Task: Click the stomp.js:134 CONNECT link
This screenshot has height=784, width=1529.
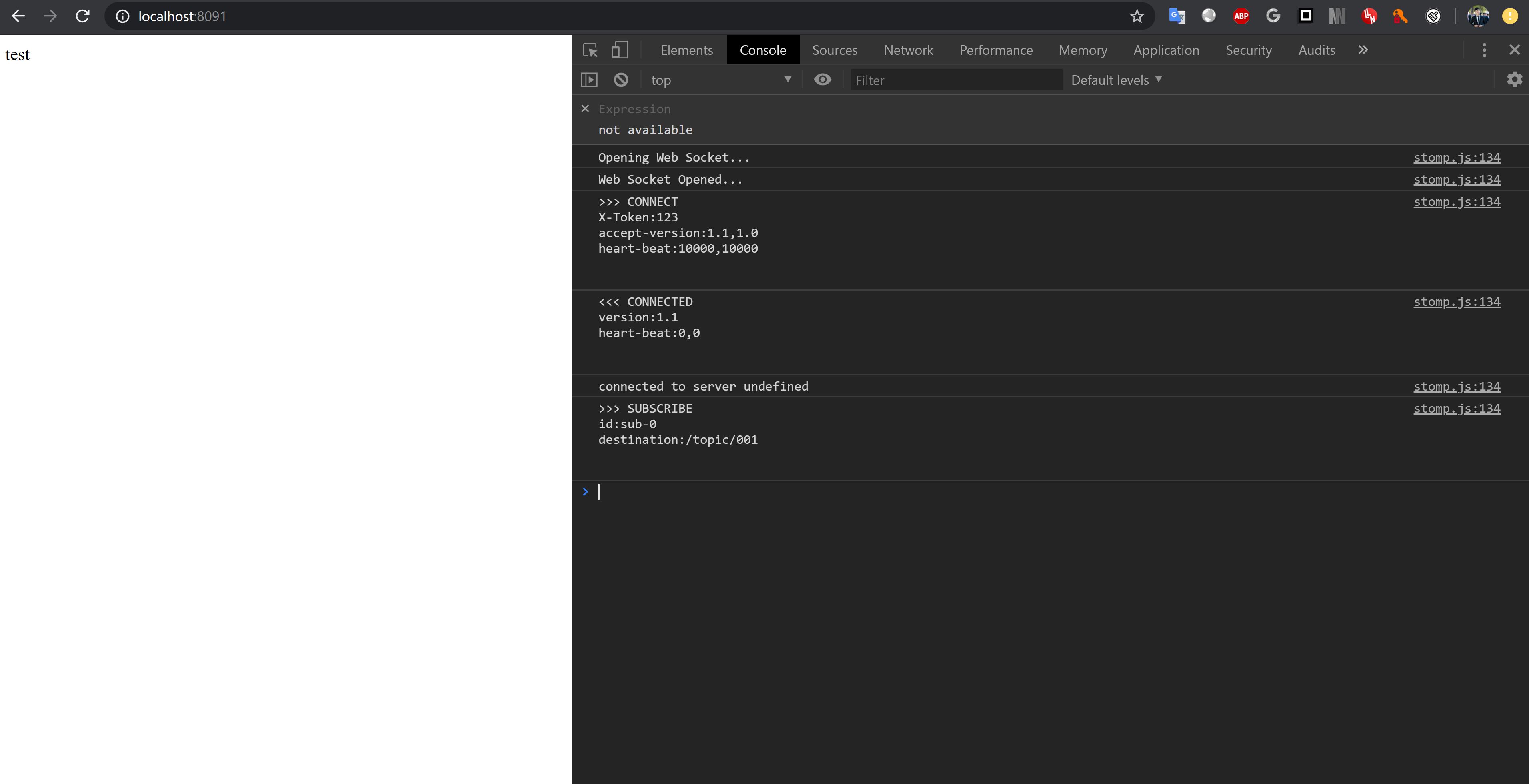Action: (x=1457, y=201)
